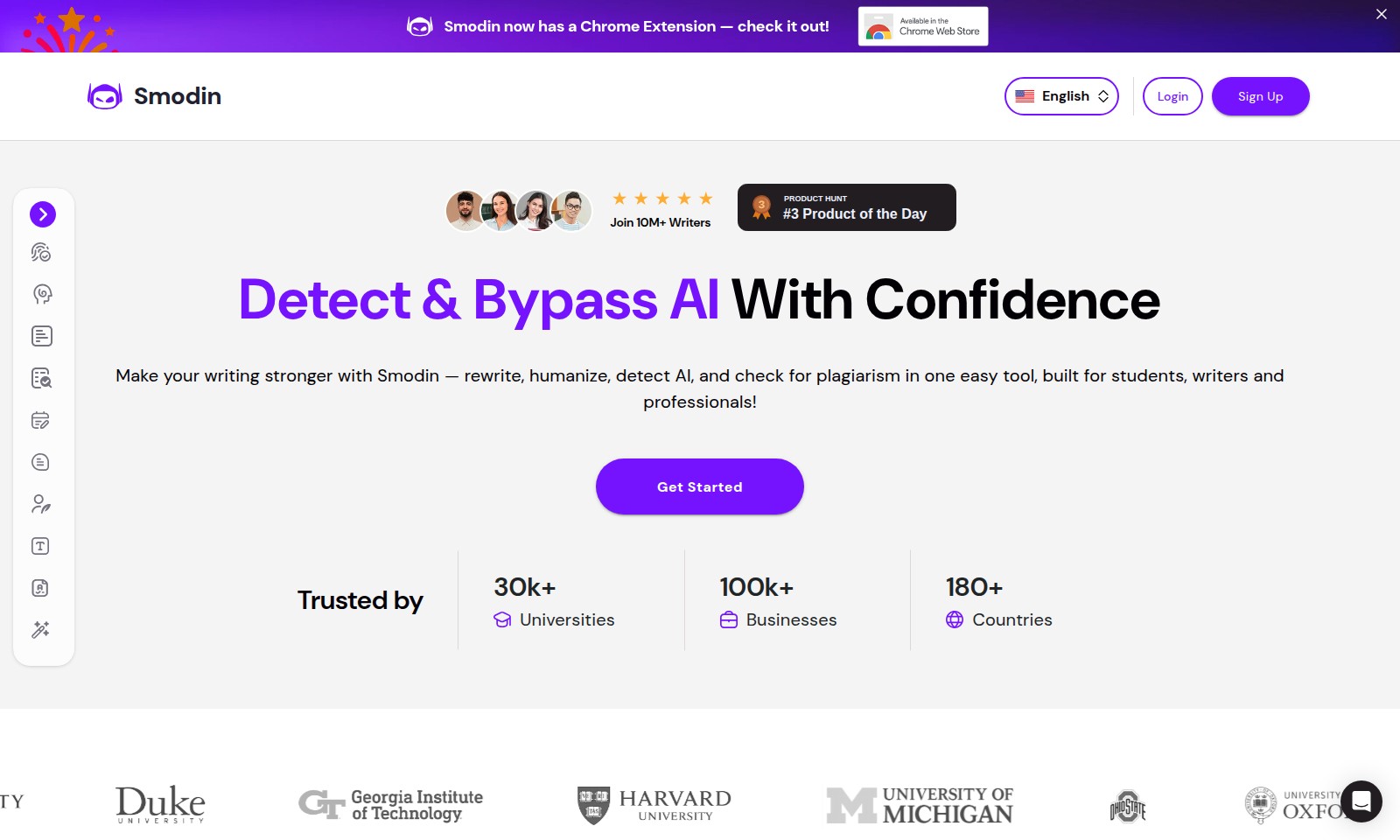Image resolution: width=1400 pixels, height=840 pixels.
Task: Click the Harvard University logo
Action: 654,805
